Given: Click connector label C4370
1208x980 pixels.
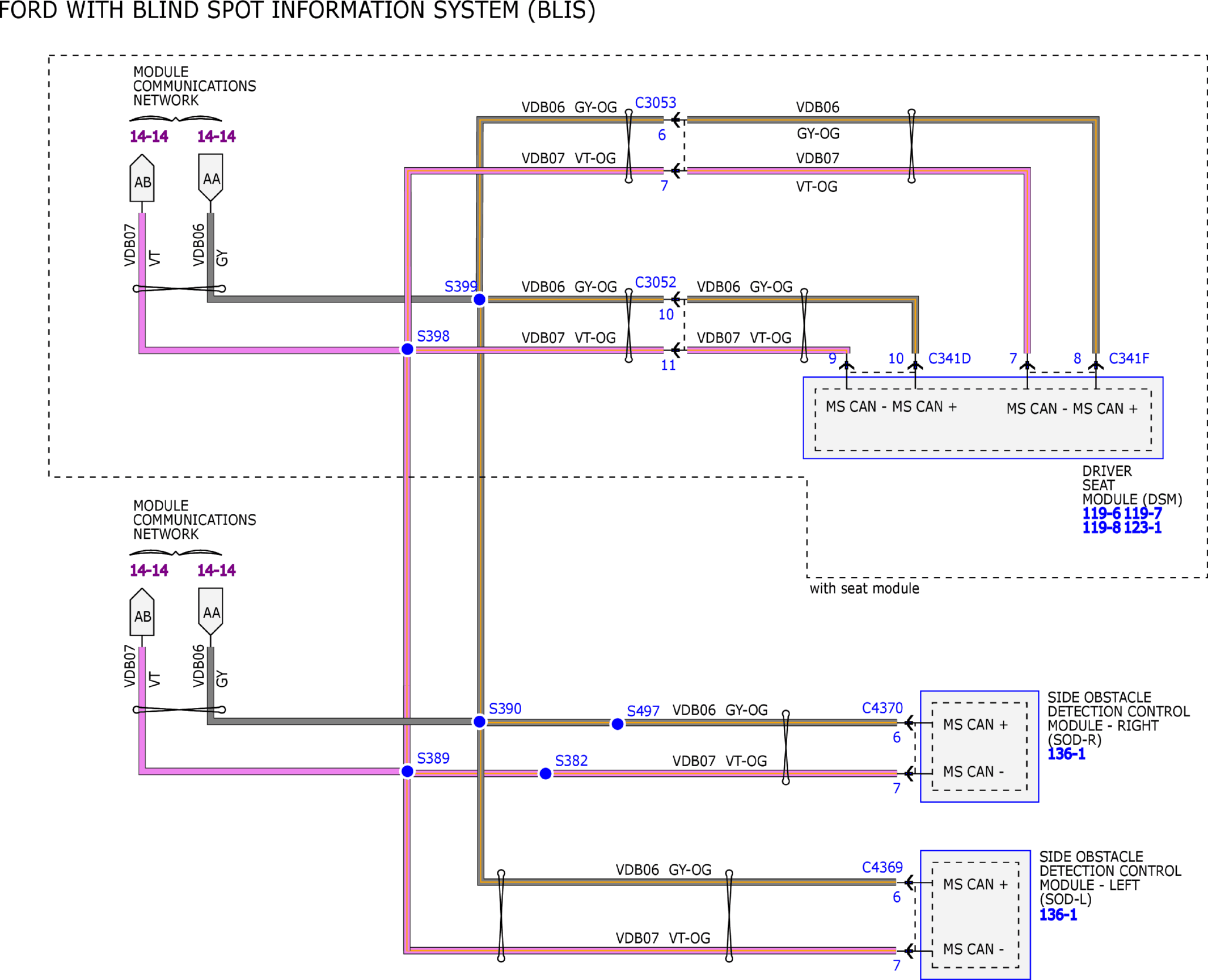Looking at the screenshot, I should pos(882,708).
